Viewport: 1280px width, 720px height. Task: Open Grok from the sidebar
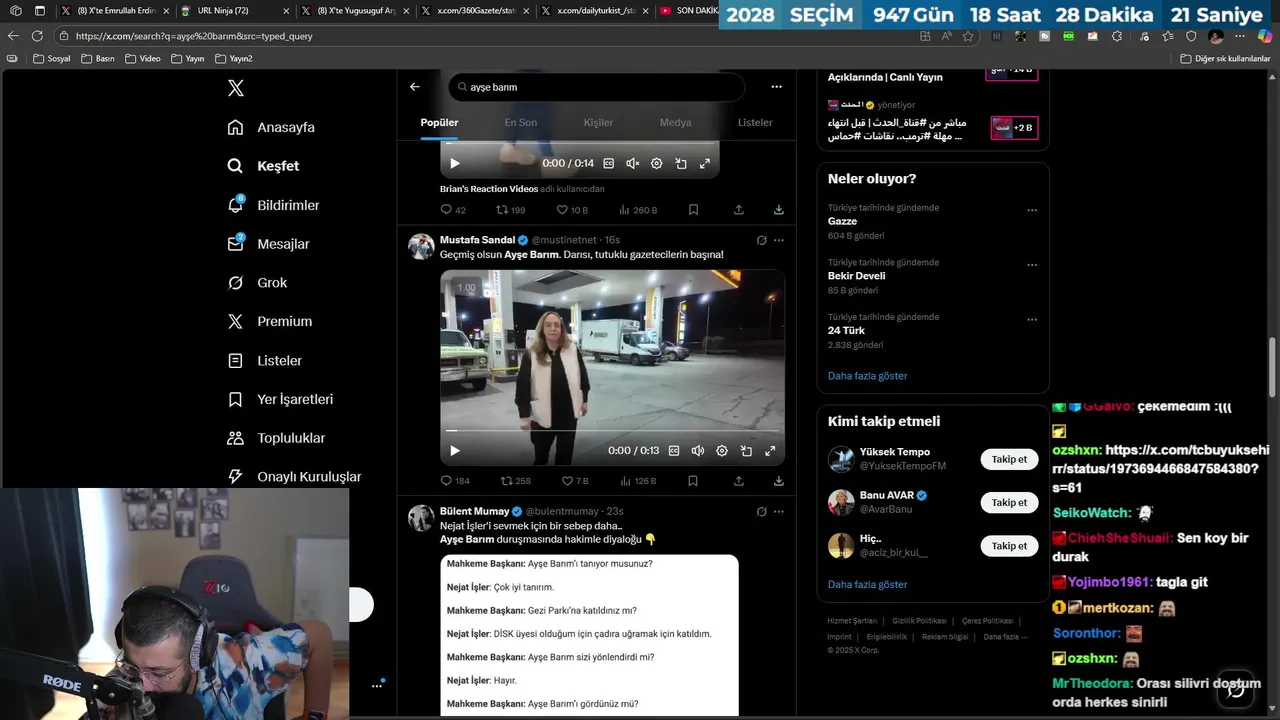pos(258,283)
